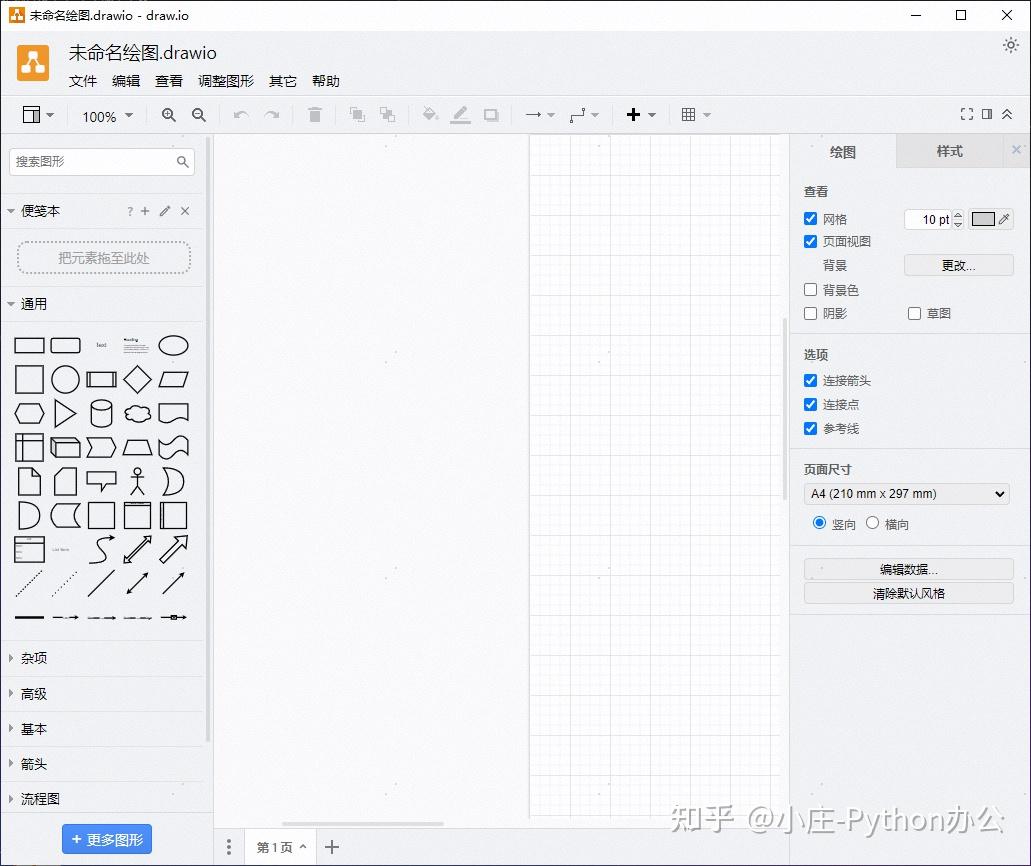Open scratchpad help question mark
The image size is (1031, 866).
point(130,211)
